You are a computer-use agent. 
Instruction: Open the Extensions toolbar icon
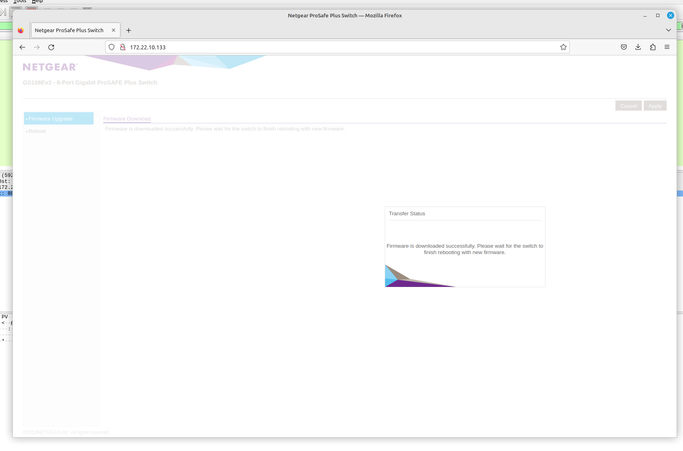[x=653, y=47]
